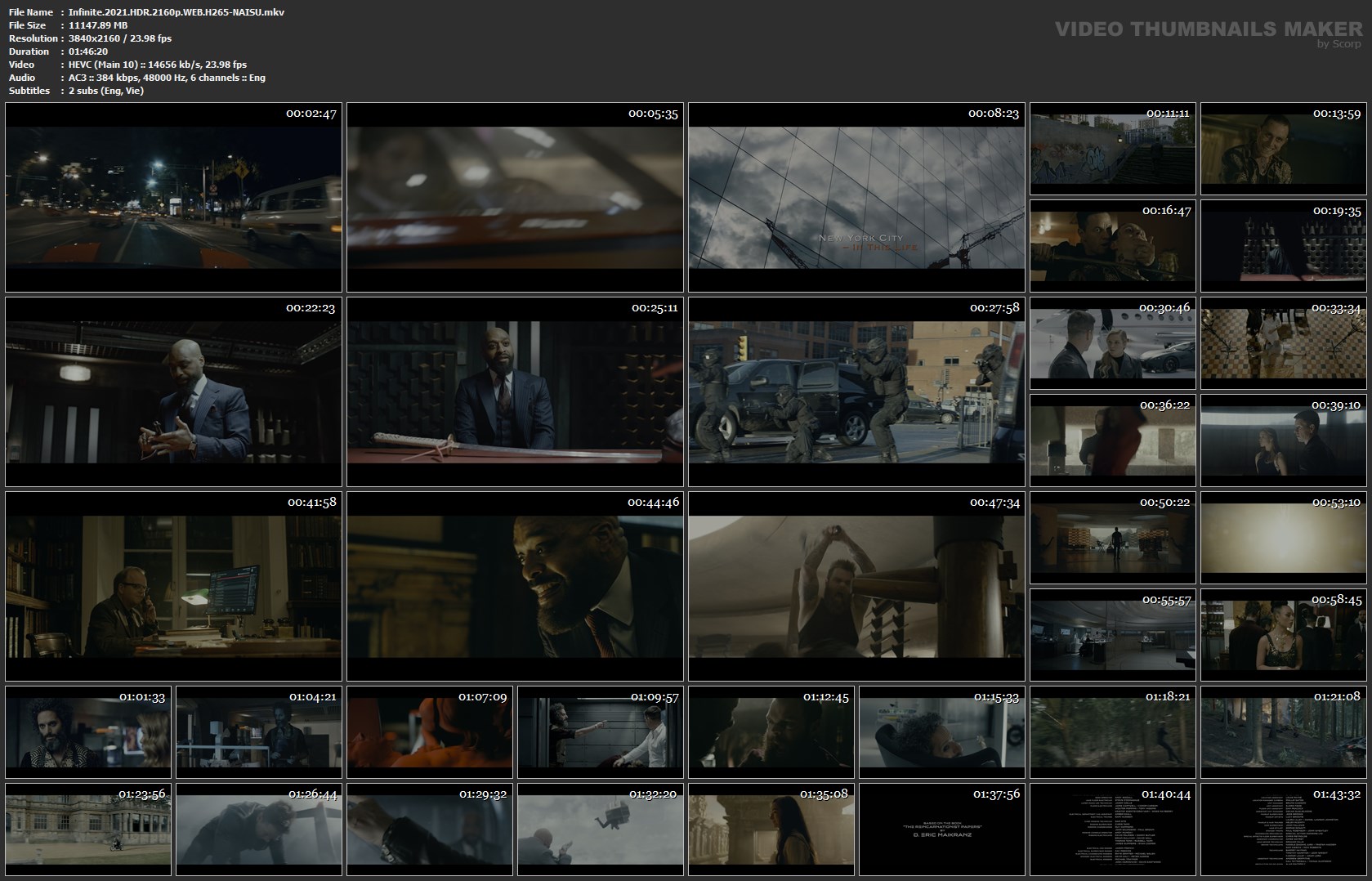Open the thumbnail stamped 01:15:33

point(942,732)
